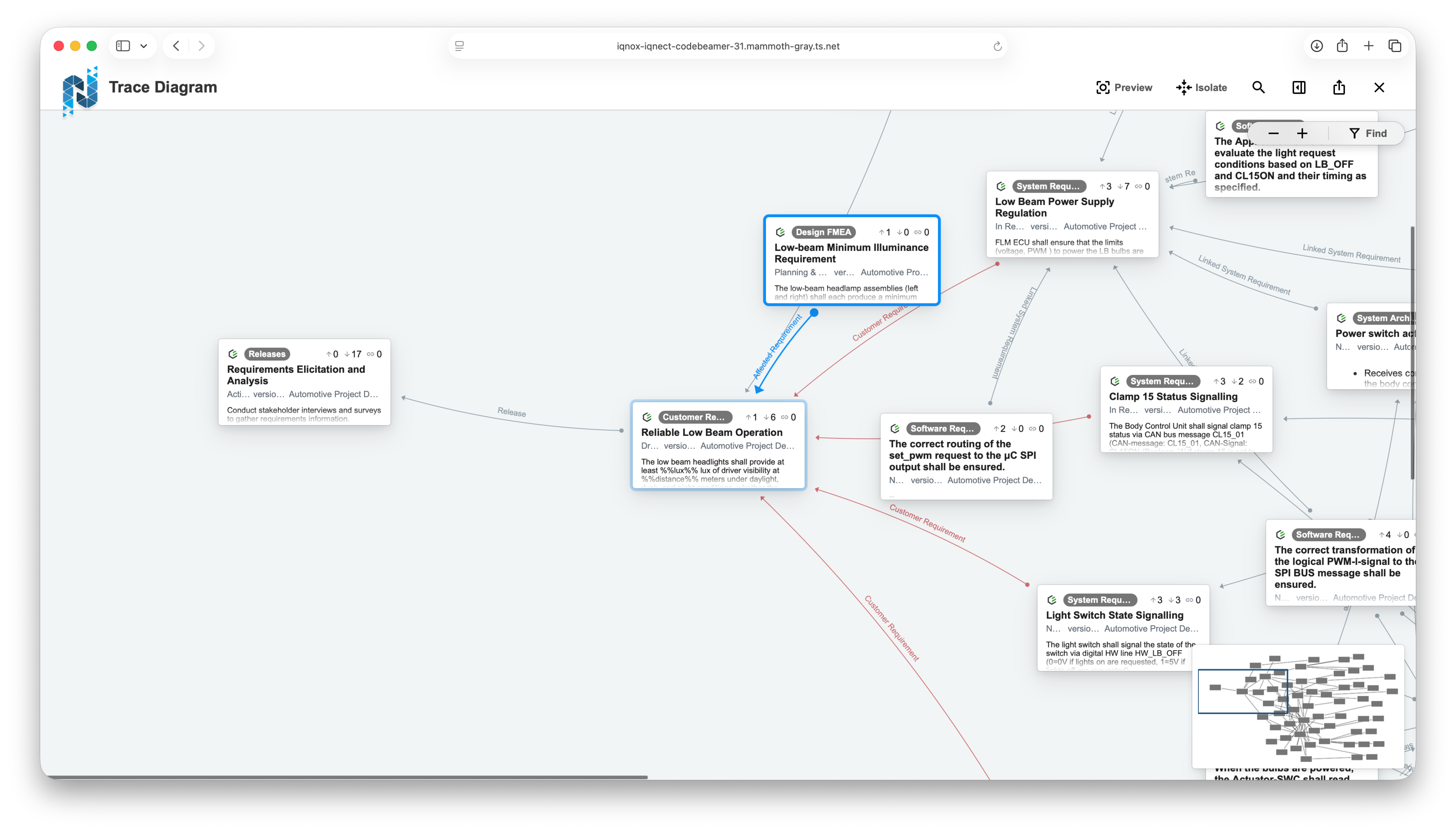Image resolution: width=1456 pixels, height=833 pixels.
Task: Open 'Clamp 15 Status Signalling' title
Action: point(1173,397)
